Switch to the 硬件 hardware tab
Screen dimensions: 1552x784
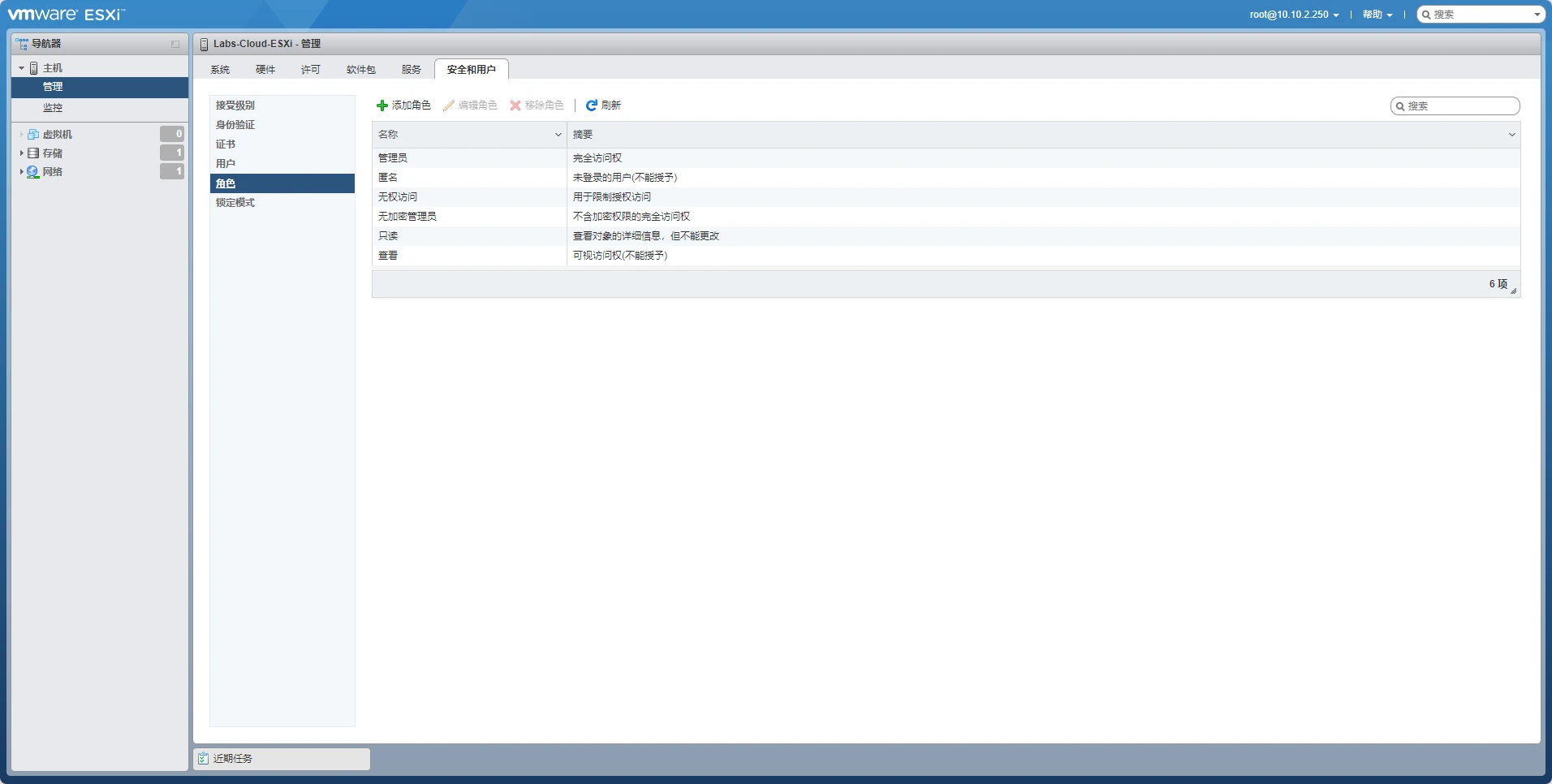click(265, 70)
